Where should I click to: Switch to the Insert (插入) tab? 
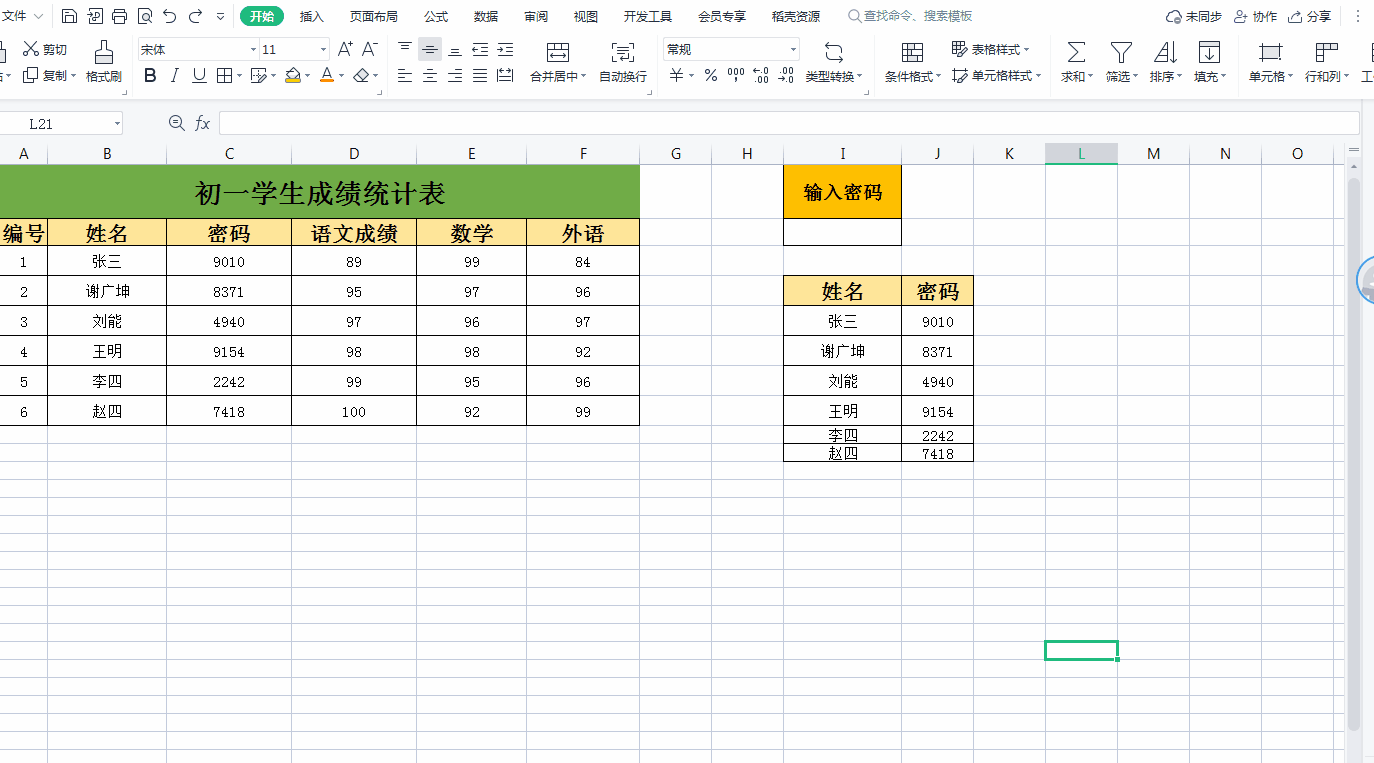[x=312, y=16]
